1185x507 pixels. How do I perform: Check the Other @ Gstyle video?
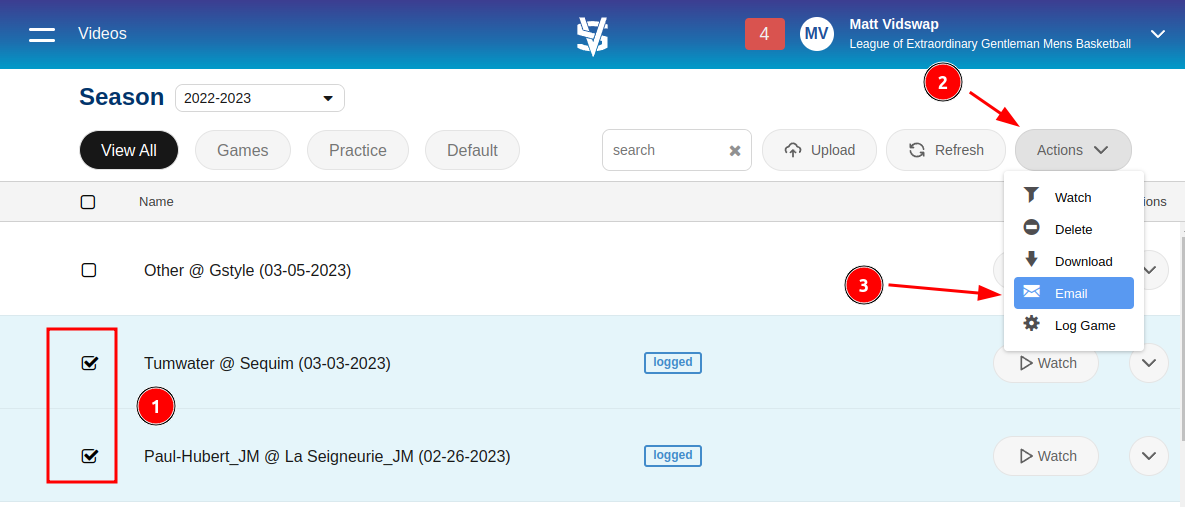88,270
